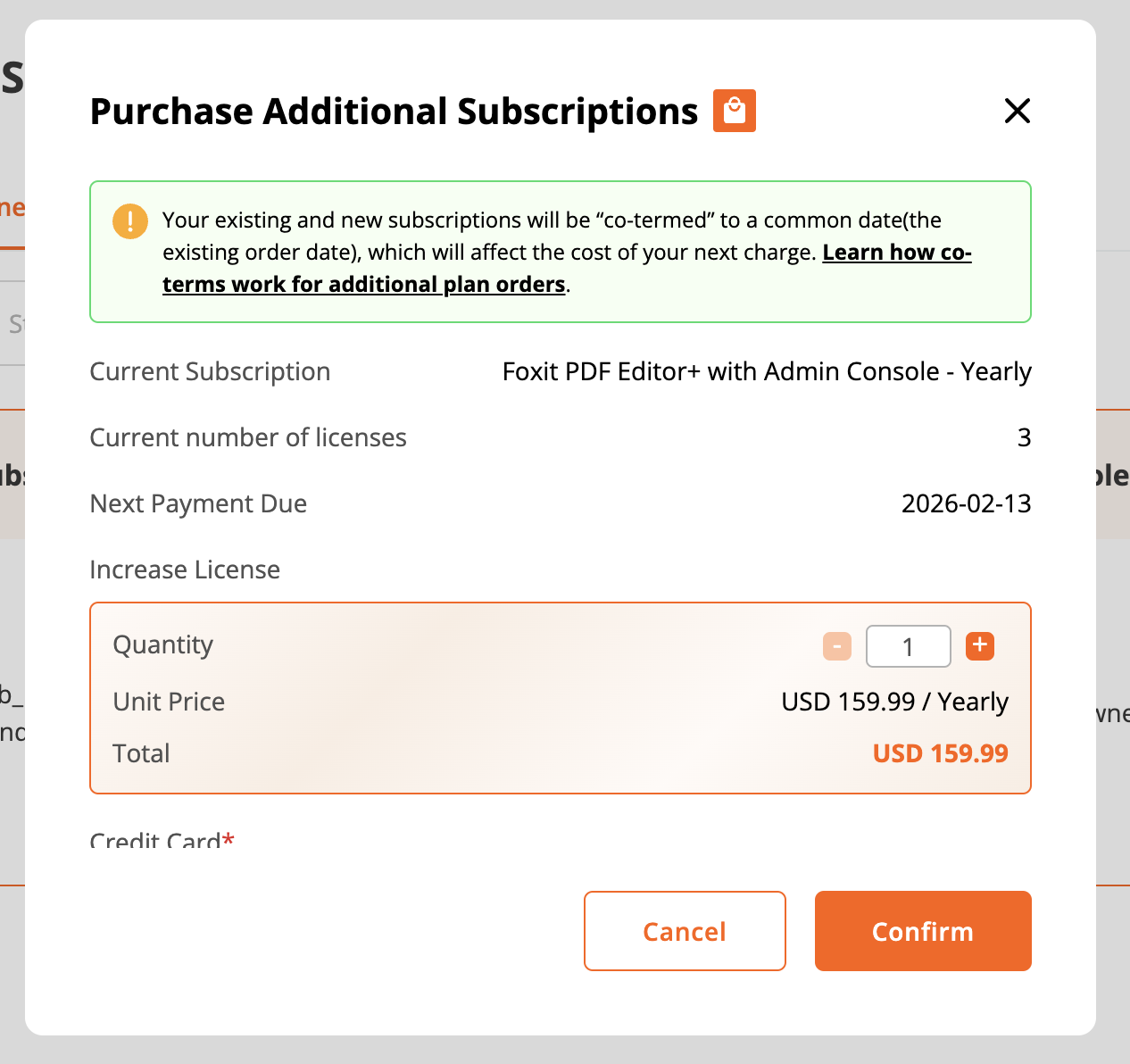Click the Quantity label in the license box
The image size is (1130, 1064).
[162, 644]
